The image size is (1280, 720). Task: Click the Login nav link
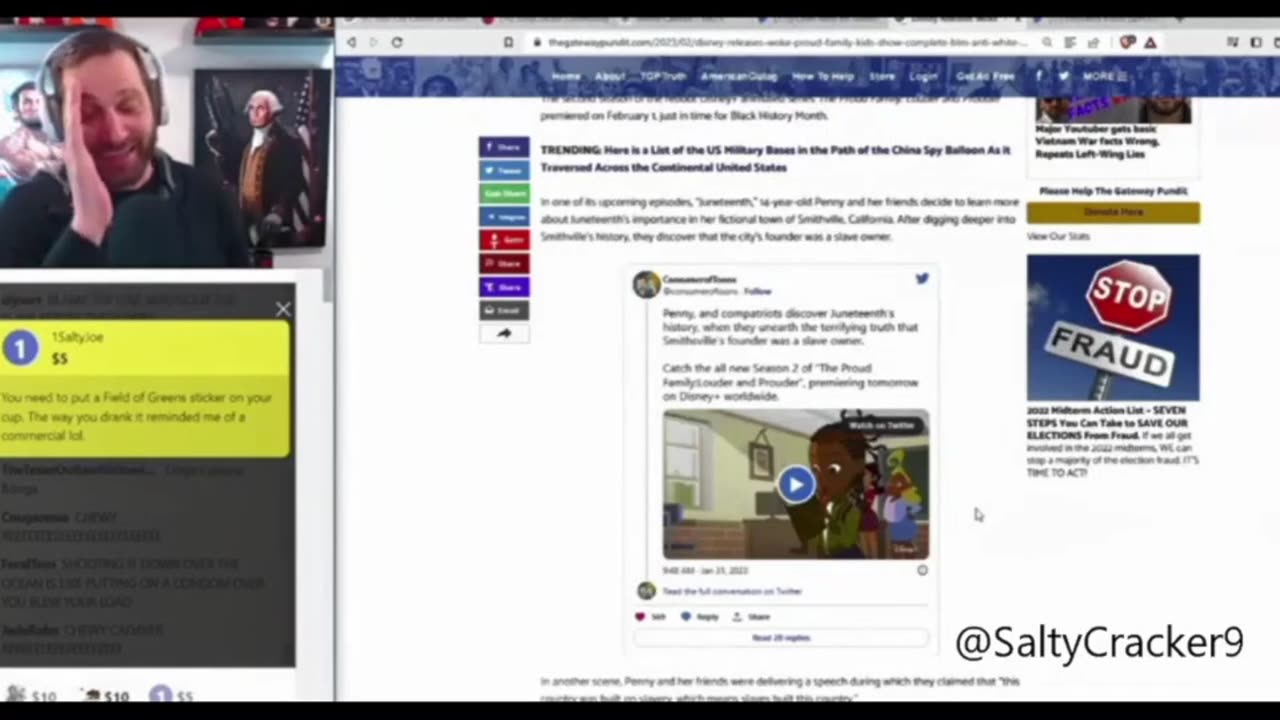coord(923,76)
